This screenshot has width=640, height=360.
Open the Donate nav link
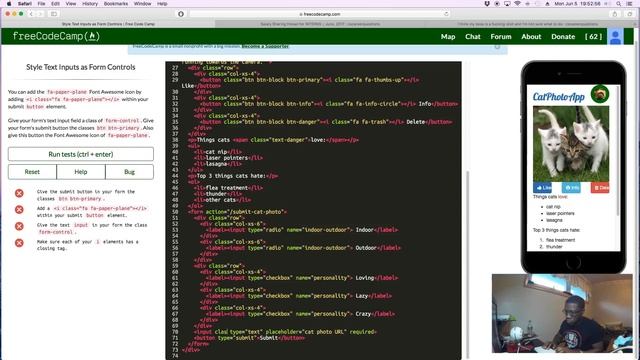[563, 36]
